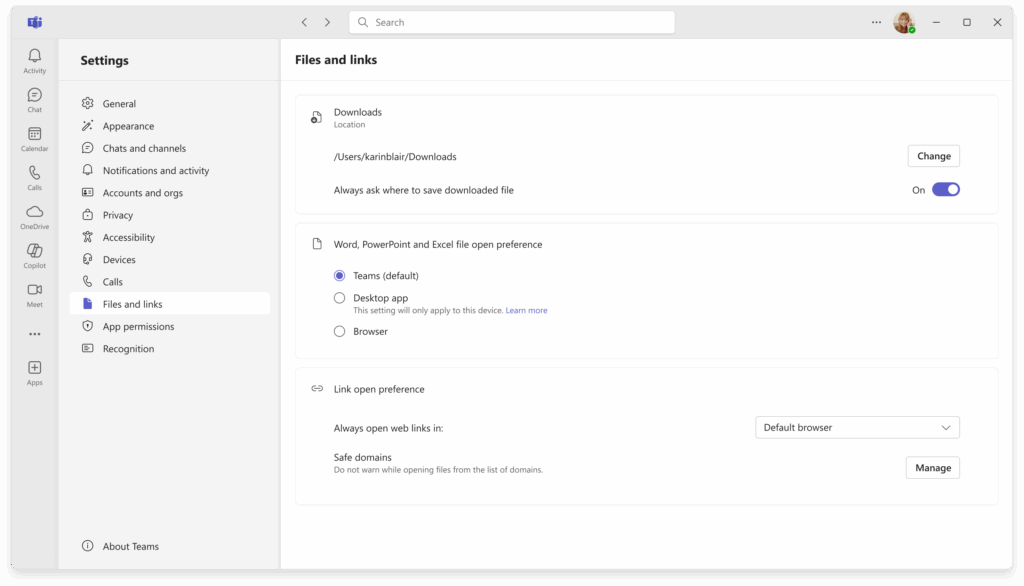Select Teams (default) open preference

coord(340,276)
